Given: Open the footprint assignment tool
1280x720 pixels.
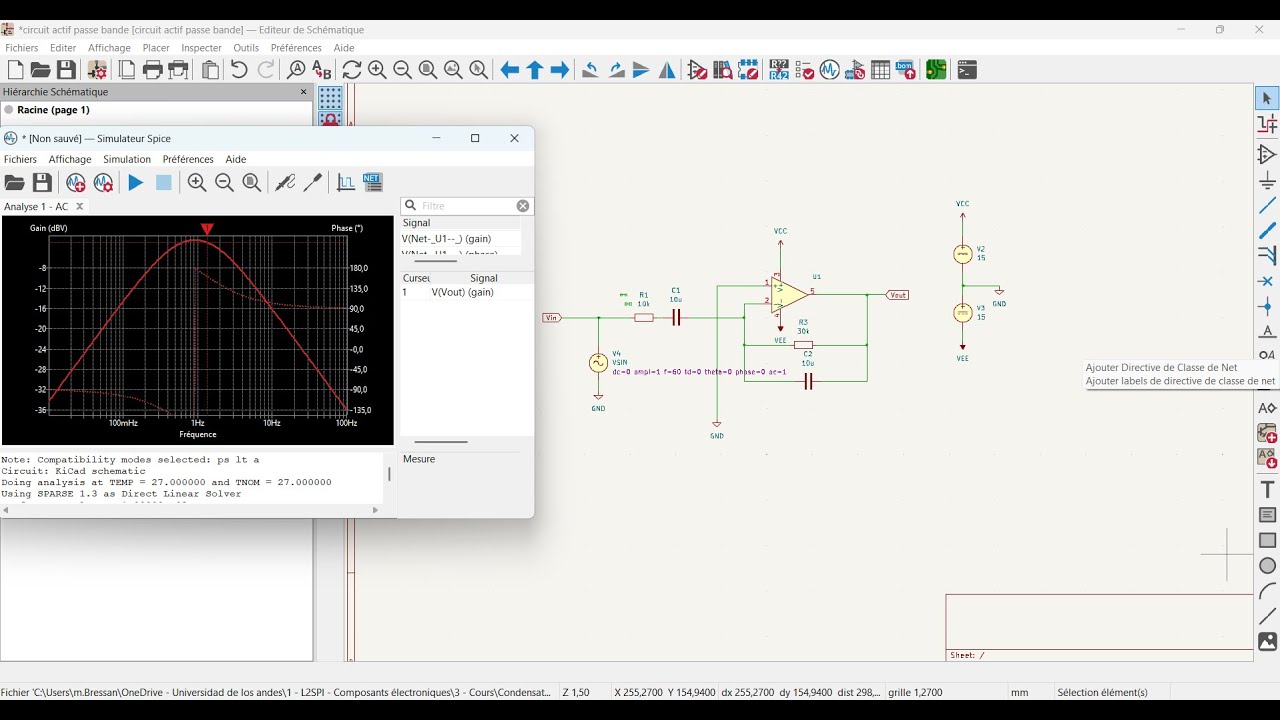Looking at the screenshot, I should point(855,70).
